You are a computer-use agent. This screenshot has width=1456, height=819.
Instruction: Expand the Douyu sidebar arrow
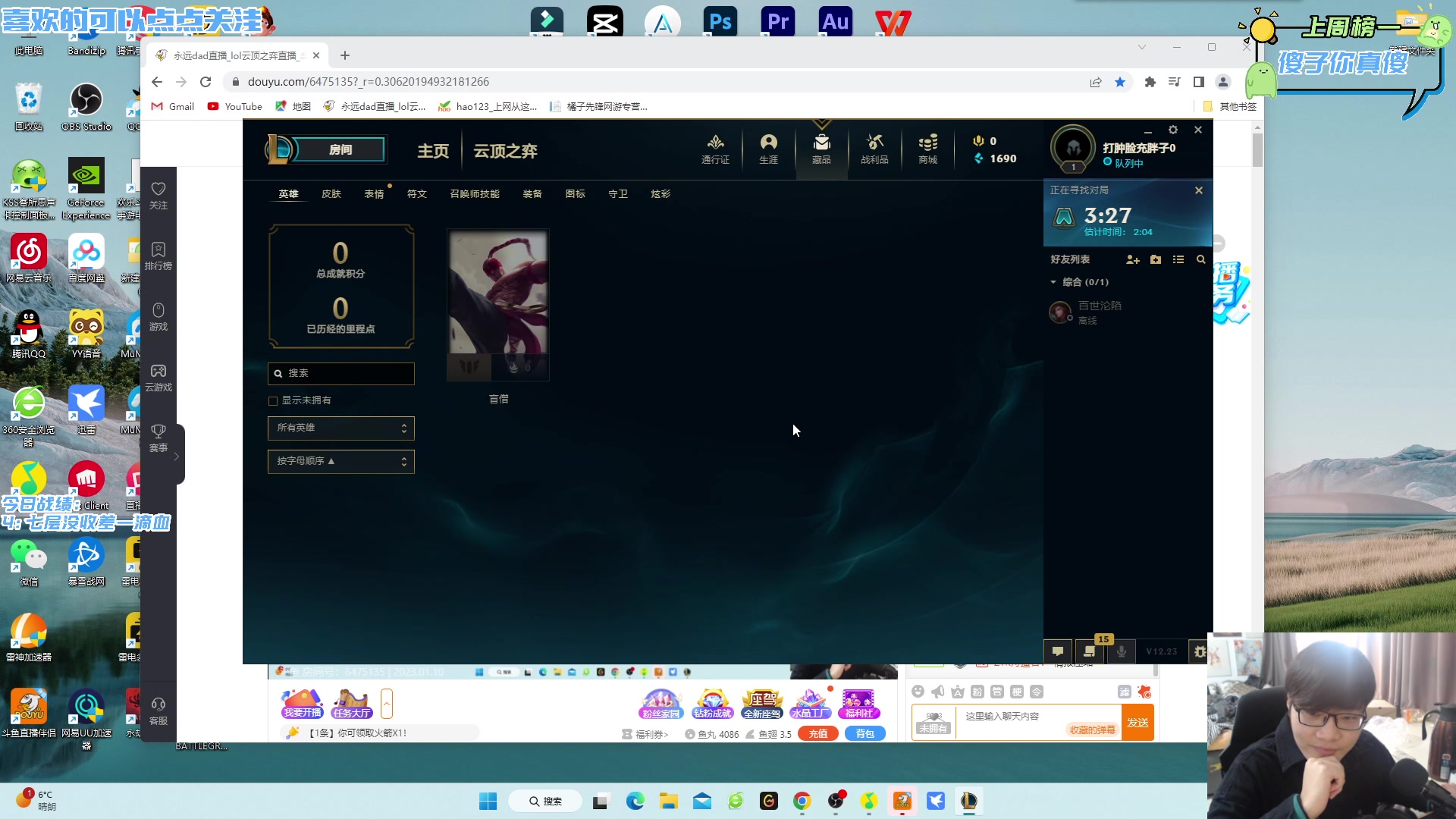coord(177,457)
